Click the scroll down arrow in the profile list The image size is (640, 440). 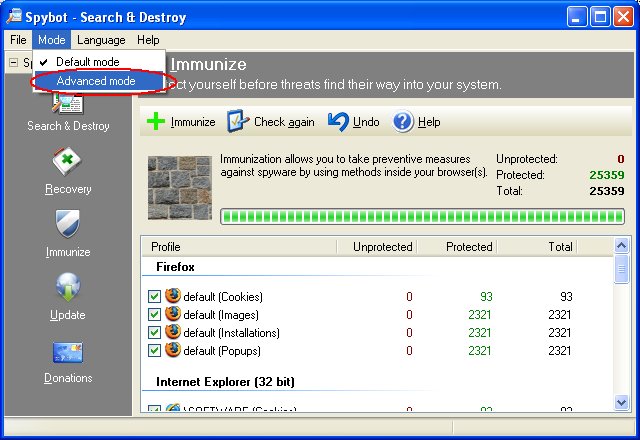pyautogui.click(x=621, y=402)
